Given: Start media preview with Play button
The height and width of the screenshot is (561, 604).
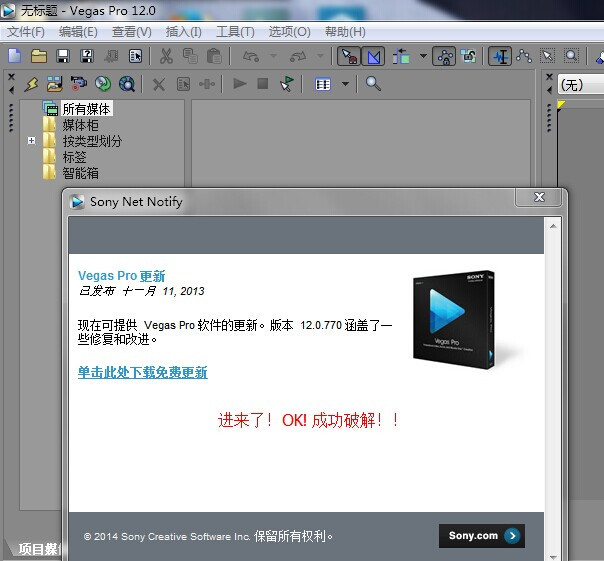Looking at the screenshot, I should pos(240,83).
